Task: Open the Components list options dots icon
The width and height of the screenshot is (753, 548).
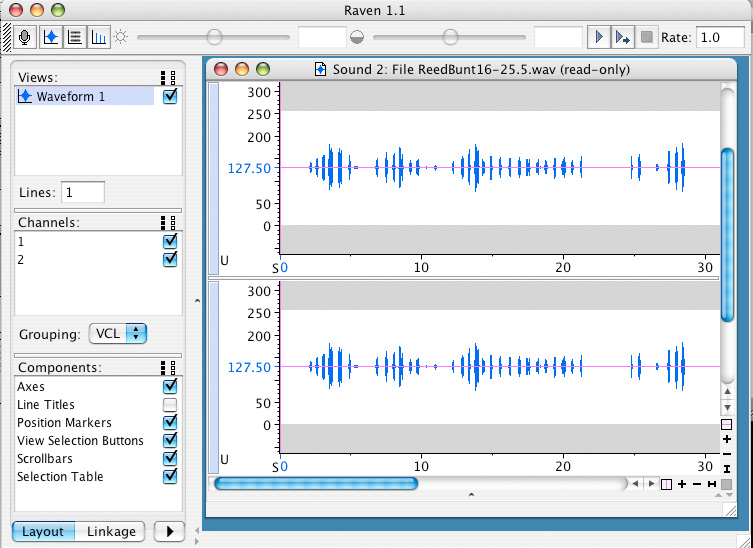Action: click(168, 368)
